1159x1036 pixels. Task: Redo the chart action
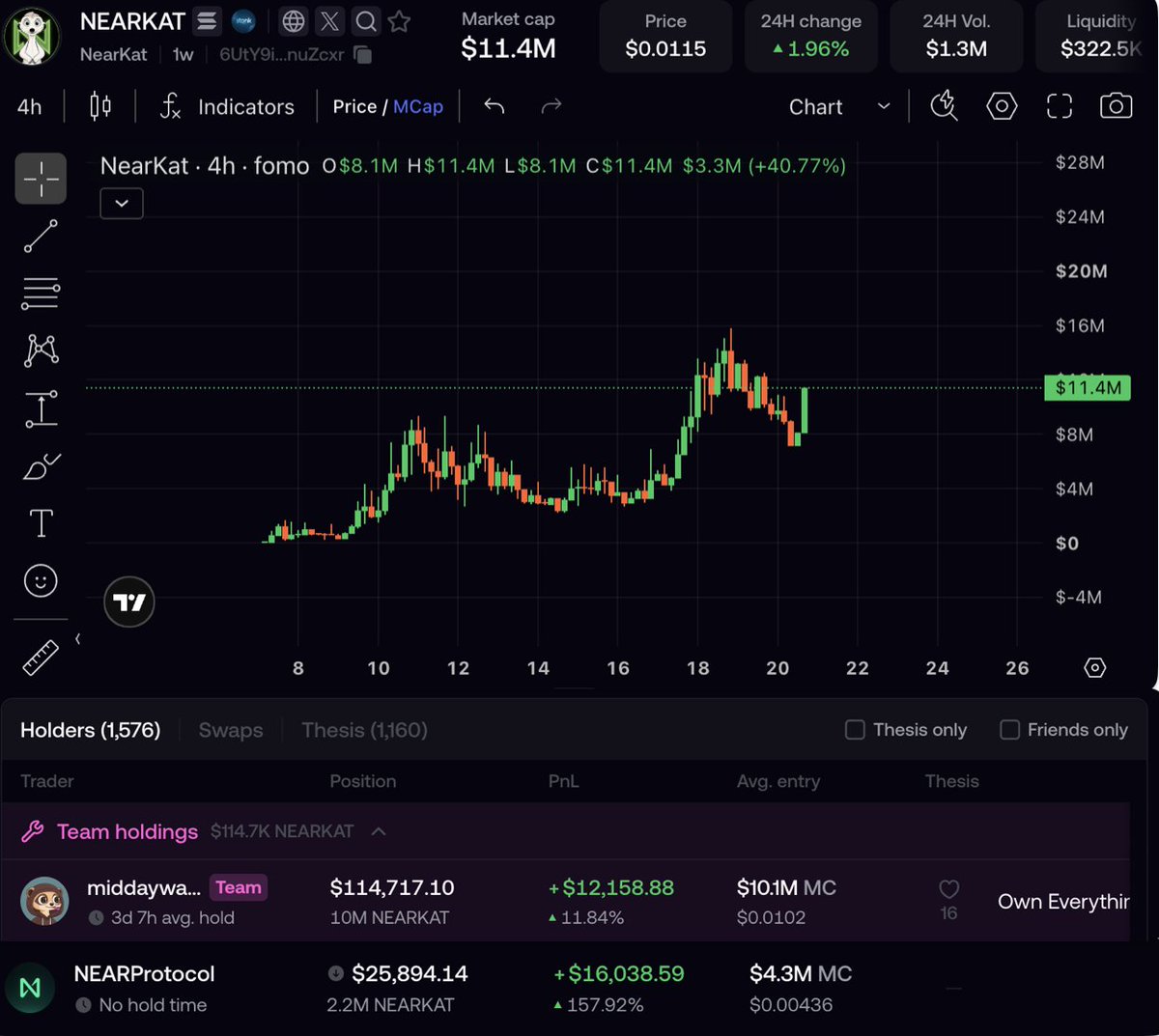click(551, 106)
